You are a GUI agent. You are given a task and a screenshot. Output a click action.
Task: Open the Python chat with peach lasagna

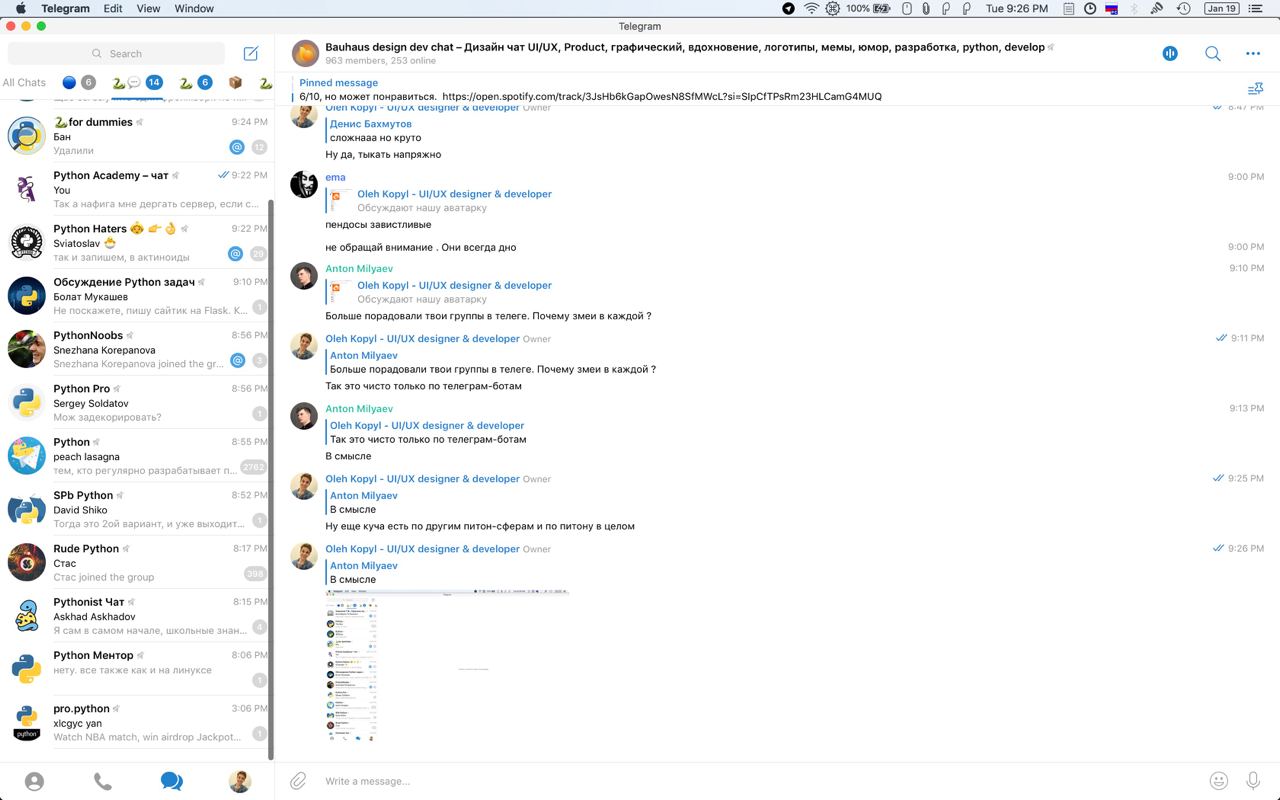137,455
